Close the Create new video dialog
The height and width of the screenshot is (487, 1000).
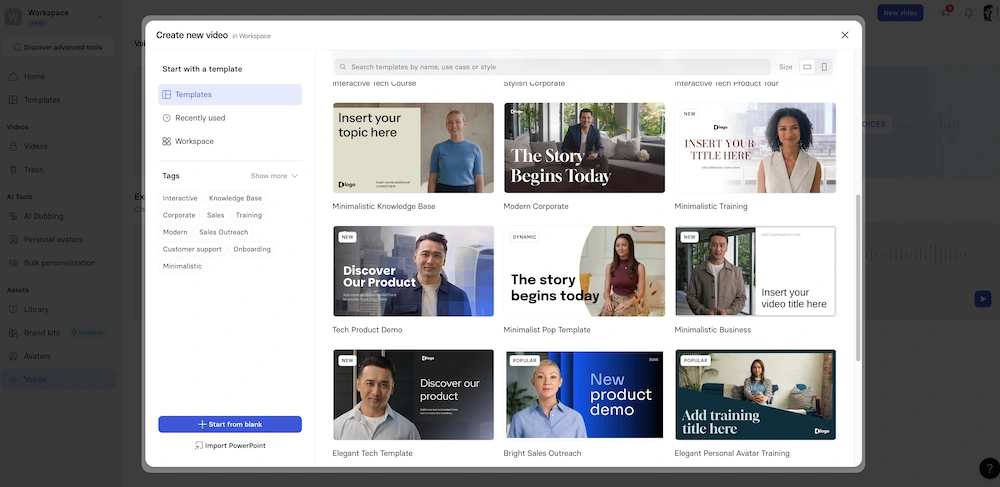tap(844, 35)
